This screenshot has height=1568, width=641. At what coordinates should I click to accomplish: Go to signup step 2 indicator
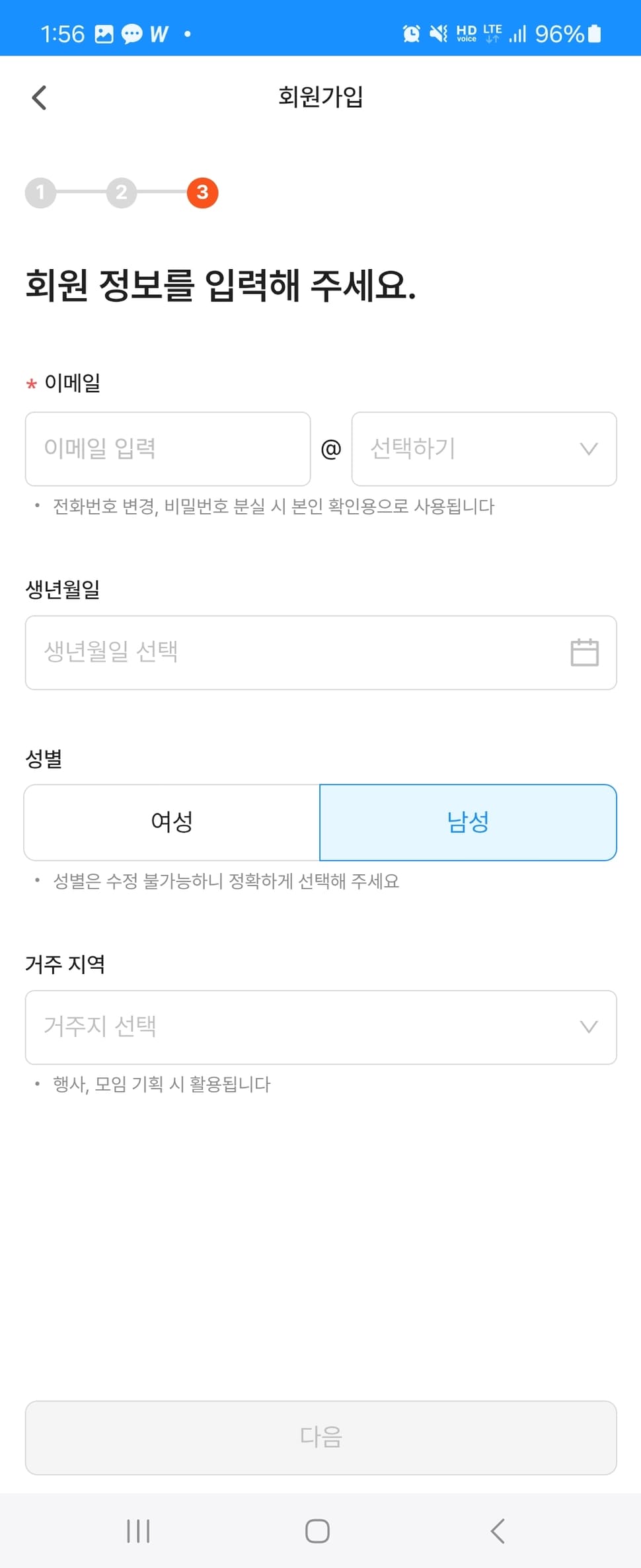(x=122, y=192)
